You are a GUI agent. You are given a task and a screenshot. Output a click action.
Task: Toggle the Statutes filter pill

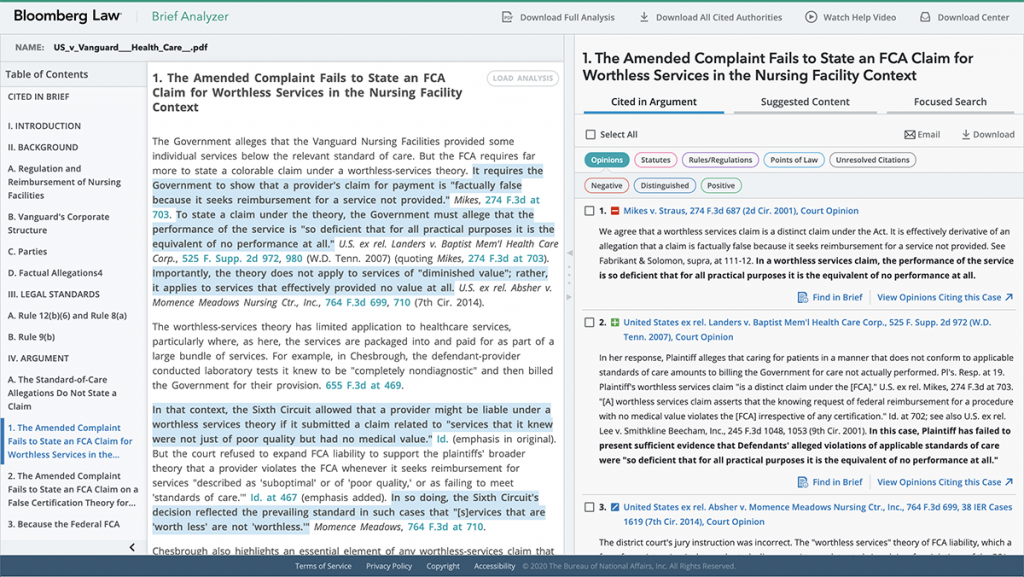click(655, 160)
